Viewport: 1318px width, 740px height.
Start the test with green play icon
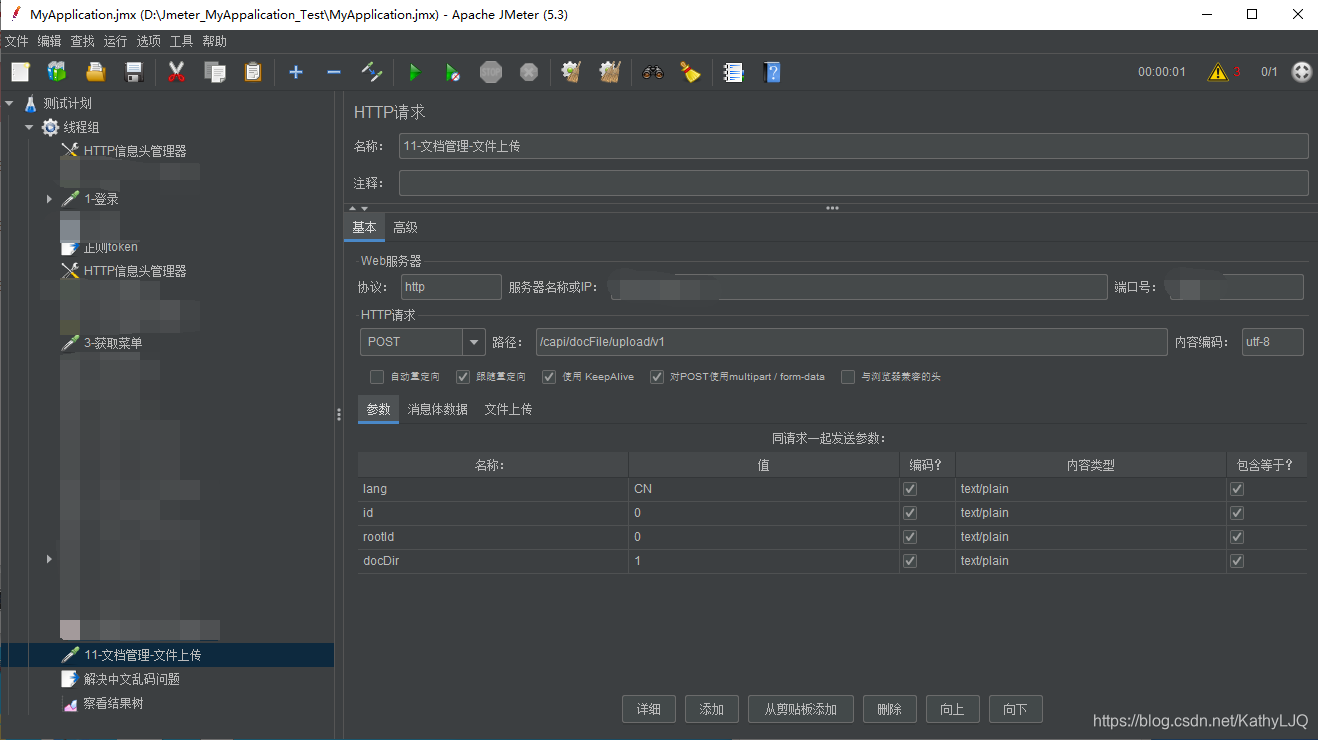tap(414, 72)
